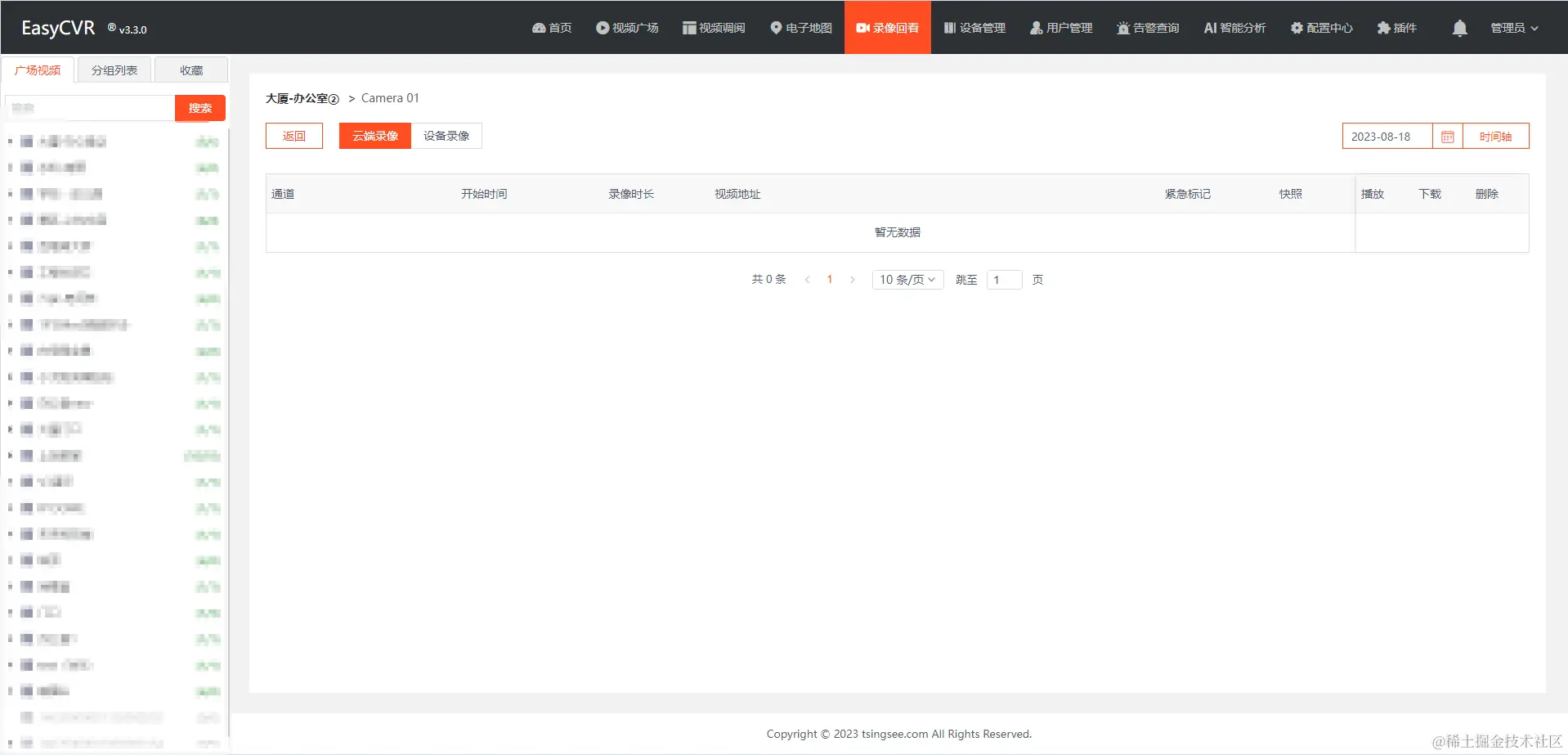This screenshot has width=1568, height=755.
Task: Click the calendar icon beside the date field
Action: 1446,136
